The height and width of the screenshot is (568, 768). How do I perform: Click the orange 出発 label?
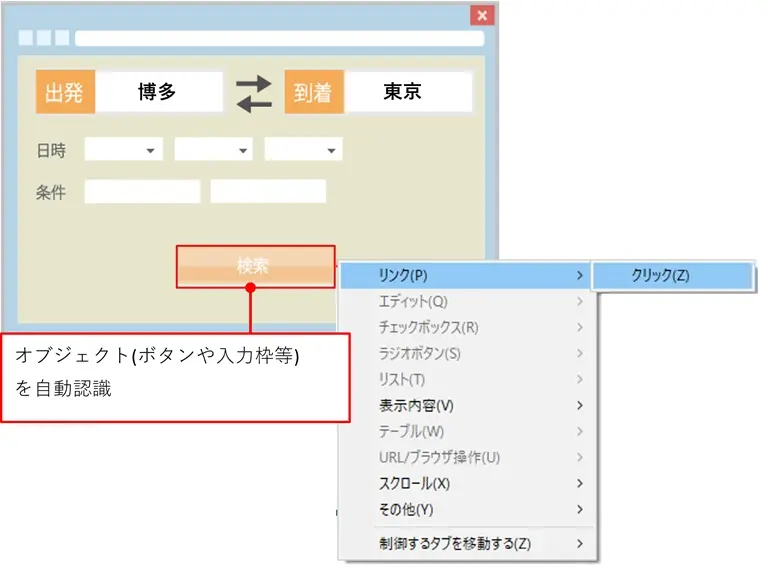[65, 92]
